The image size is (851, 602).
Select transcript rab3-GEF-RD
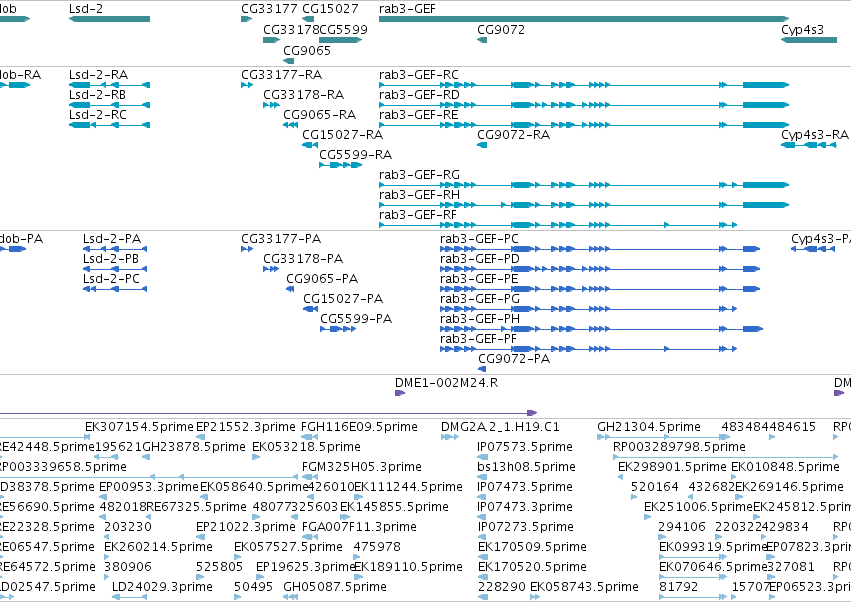click(x=419, y=94)
